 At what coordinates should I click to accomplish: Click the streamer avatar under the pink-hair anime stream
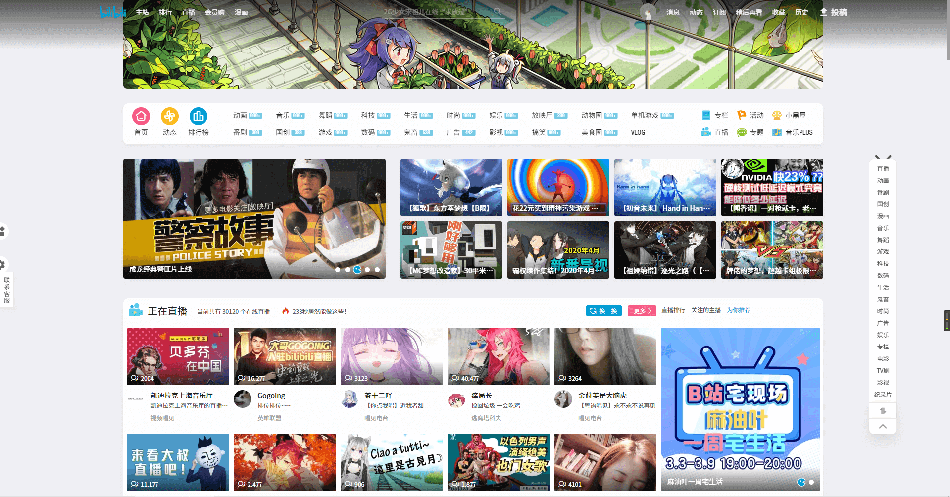point(456,399)
